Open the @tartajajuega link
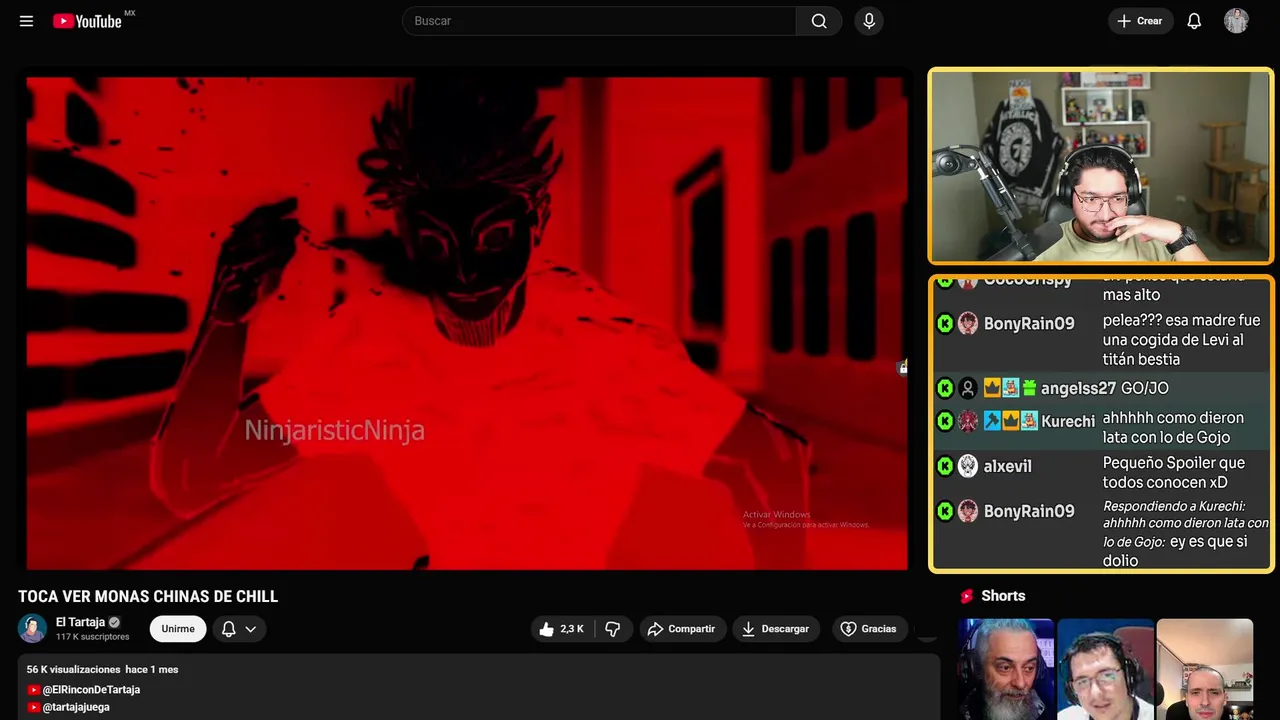This screenshot has height=720, width=1280. 76,707
